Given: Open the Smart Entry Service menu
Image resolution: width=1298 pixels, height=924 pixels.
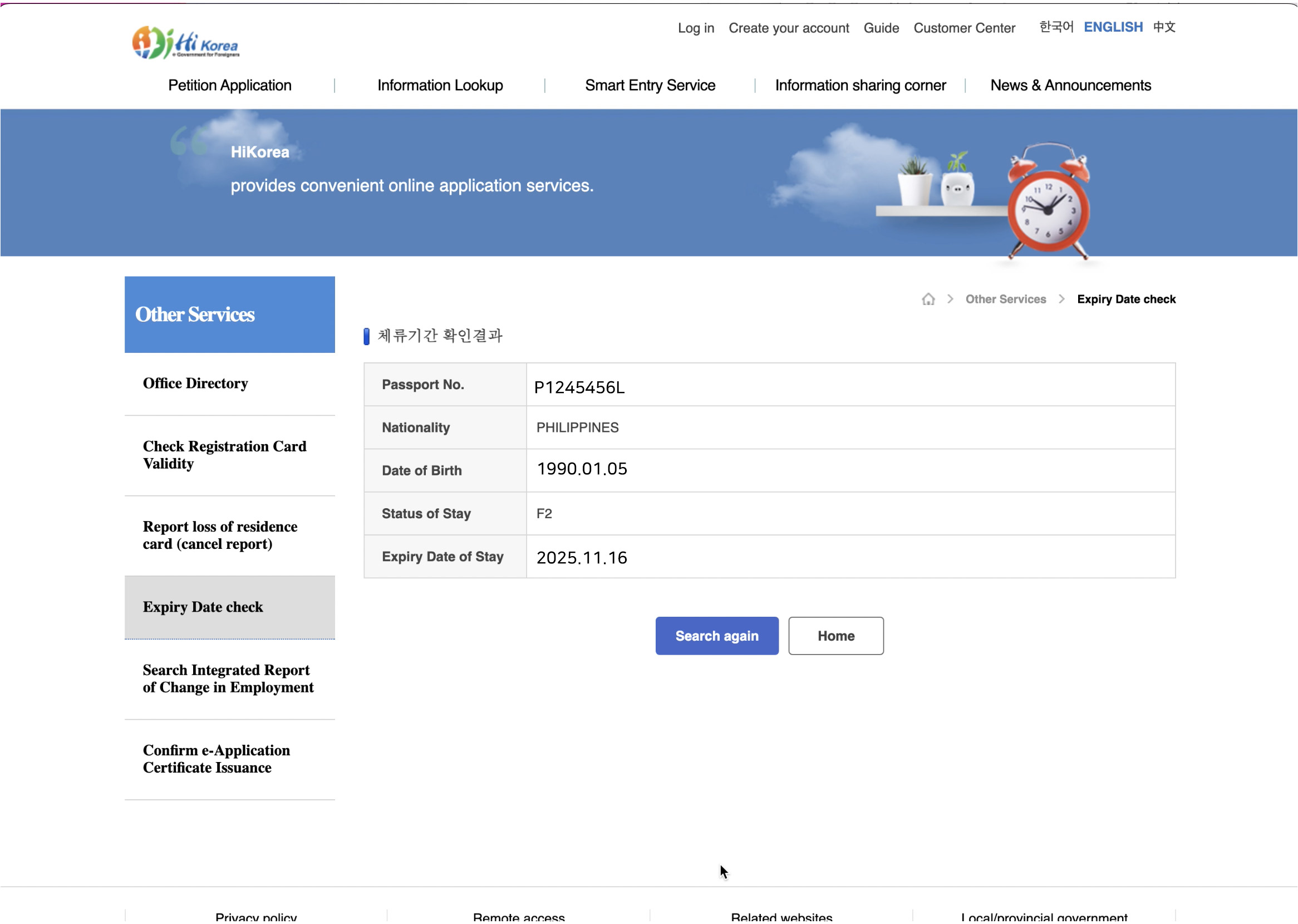Looking at the screenshot, I should coord(650,85).
